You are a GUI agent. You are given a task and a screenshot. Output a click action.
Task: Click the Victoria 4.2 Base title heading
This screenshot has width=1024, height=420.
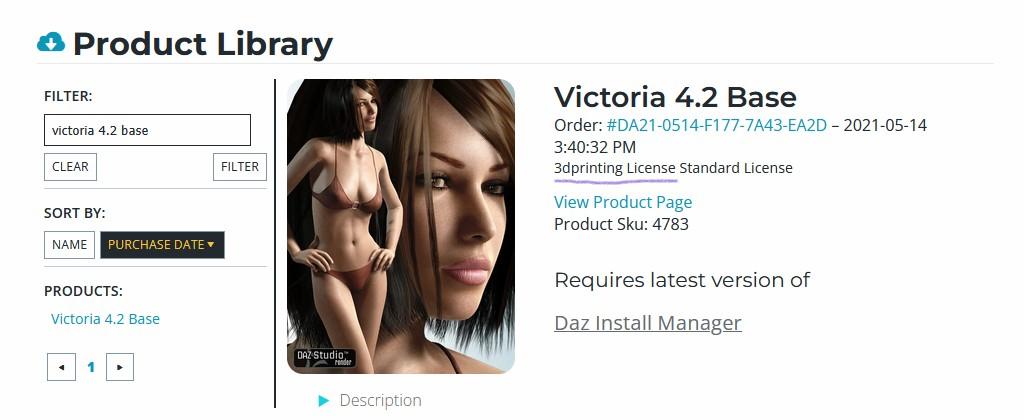click(x=675, y=97)
